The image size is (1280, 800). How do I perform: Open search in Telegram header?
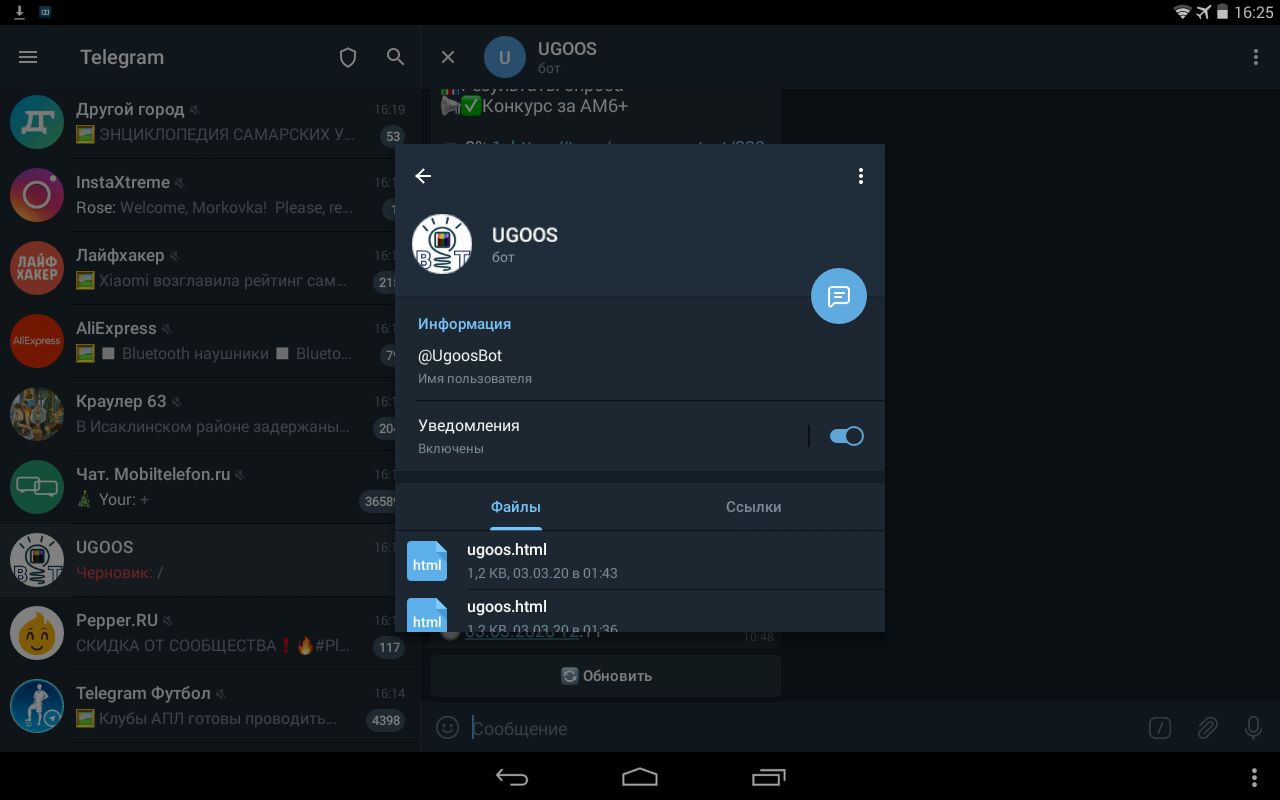coord(396,57)
